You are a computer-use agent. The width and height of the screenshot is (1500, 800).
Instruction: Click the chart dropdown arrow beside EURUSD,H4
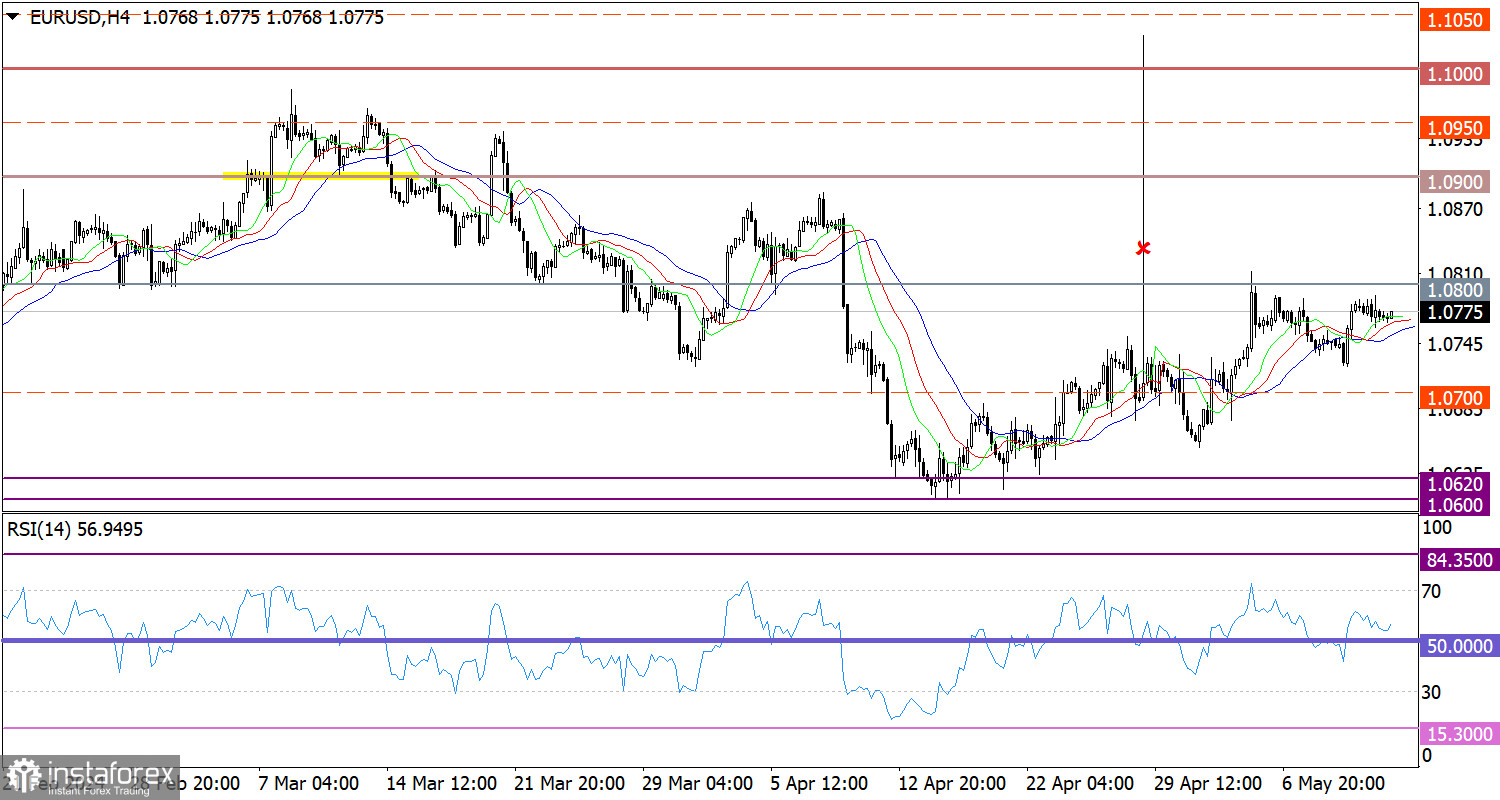13,17
